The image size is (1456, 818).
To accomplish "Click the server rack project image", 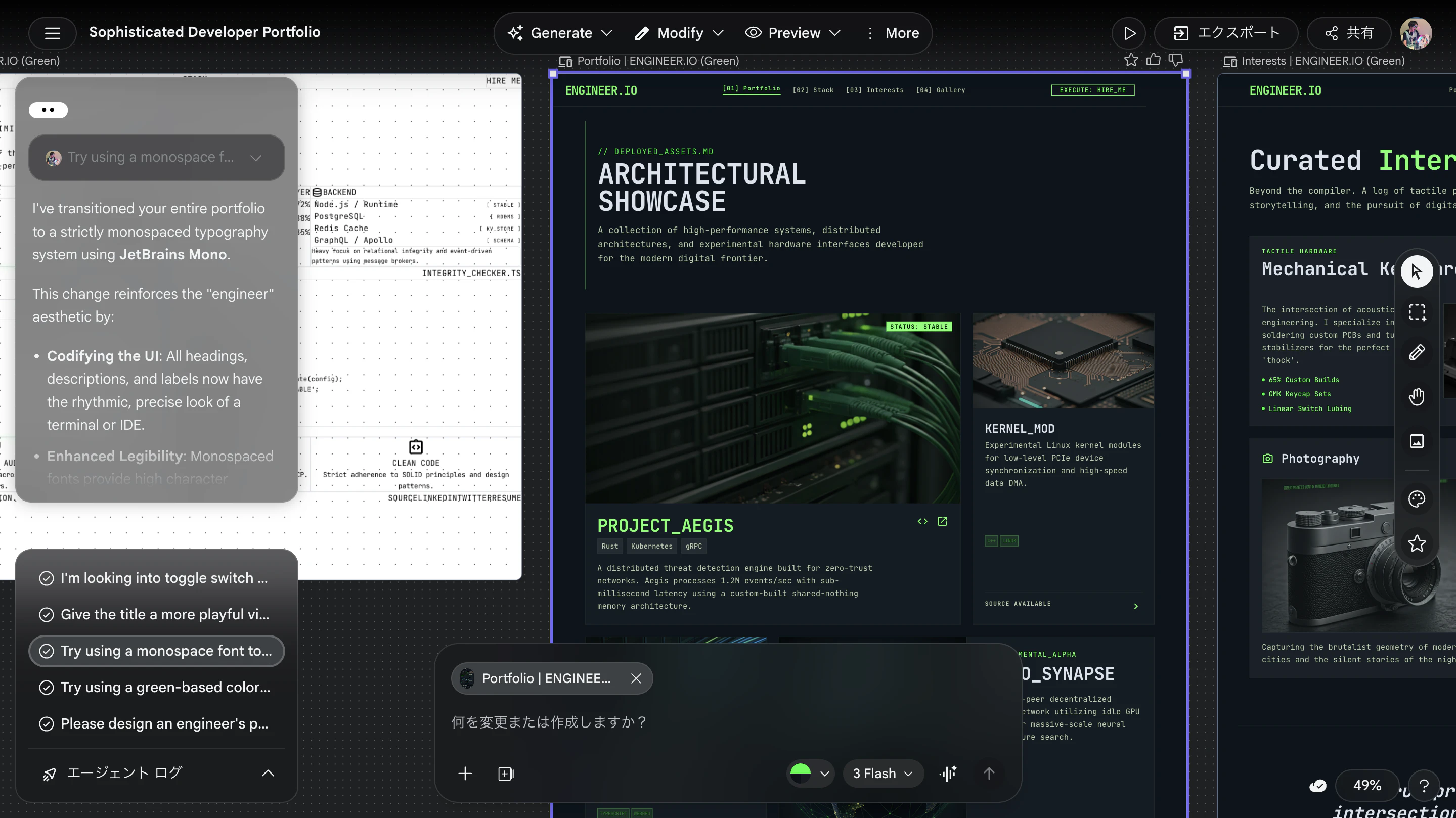I will tap(772, 408).
